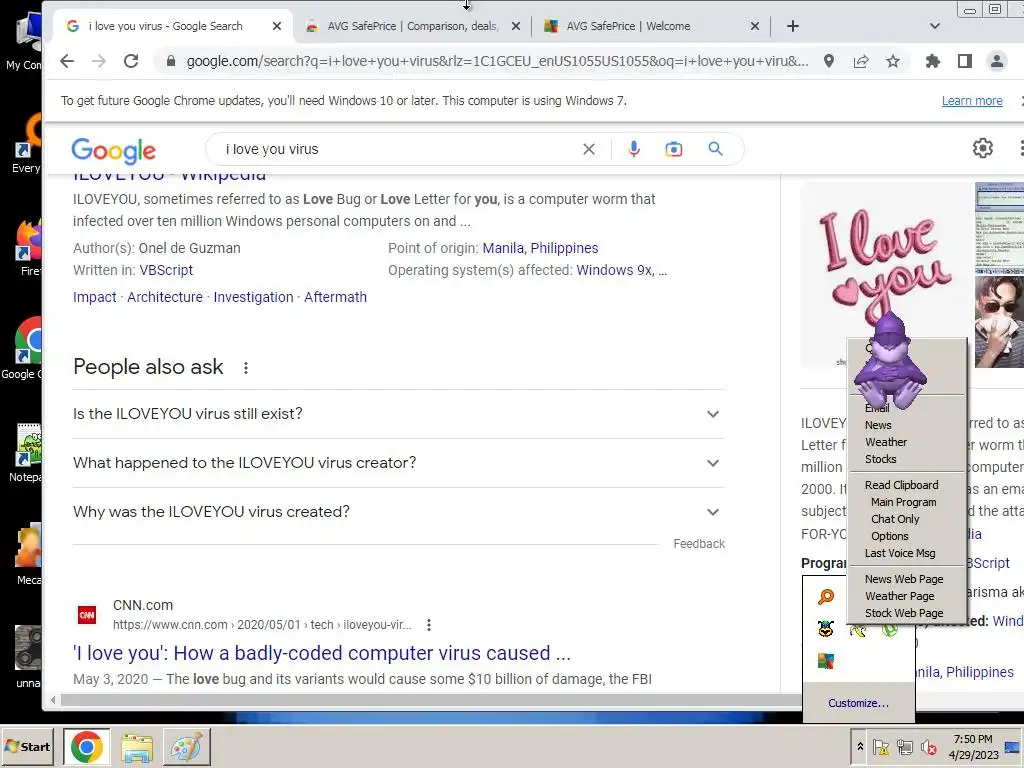The height and width of the screenshot is (768, 1024).
Task: Jump to the Investigation section link
Action: click(x=253, y=297)
